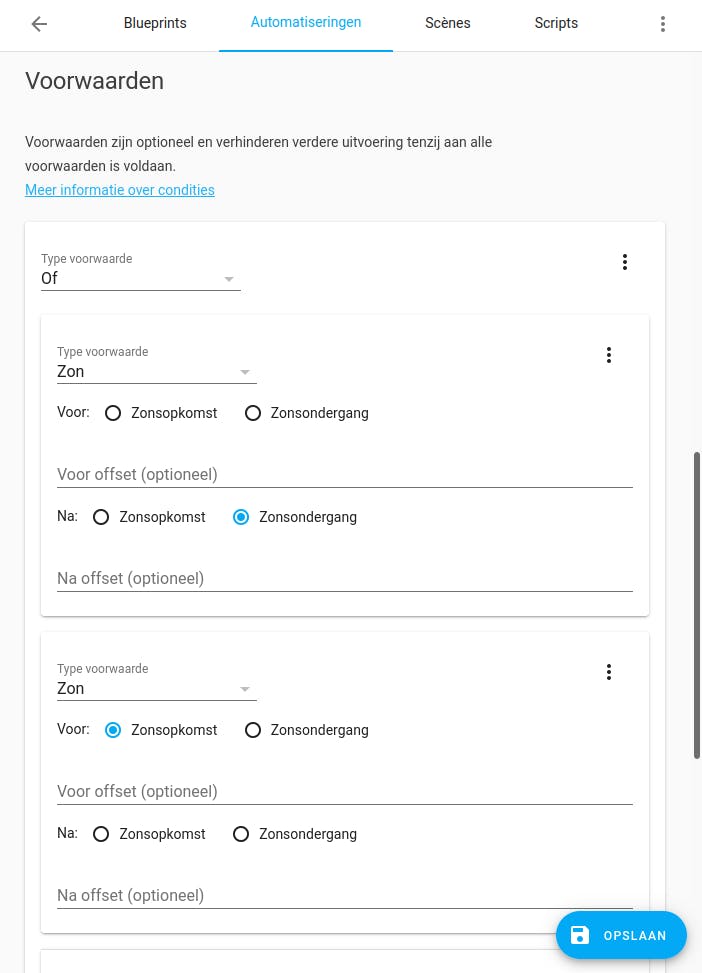
Task: Select Zonsondergang for 'Voor' in first Zon condition
Action: pos(253,413)
